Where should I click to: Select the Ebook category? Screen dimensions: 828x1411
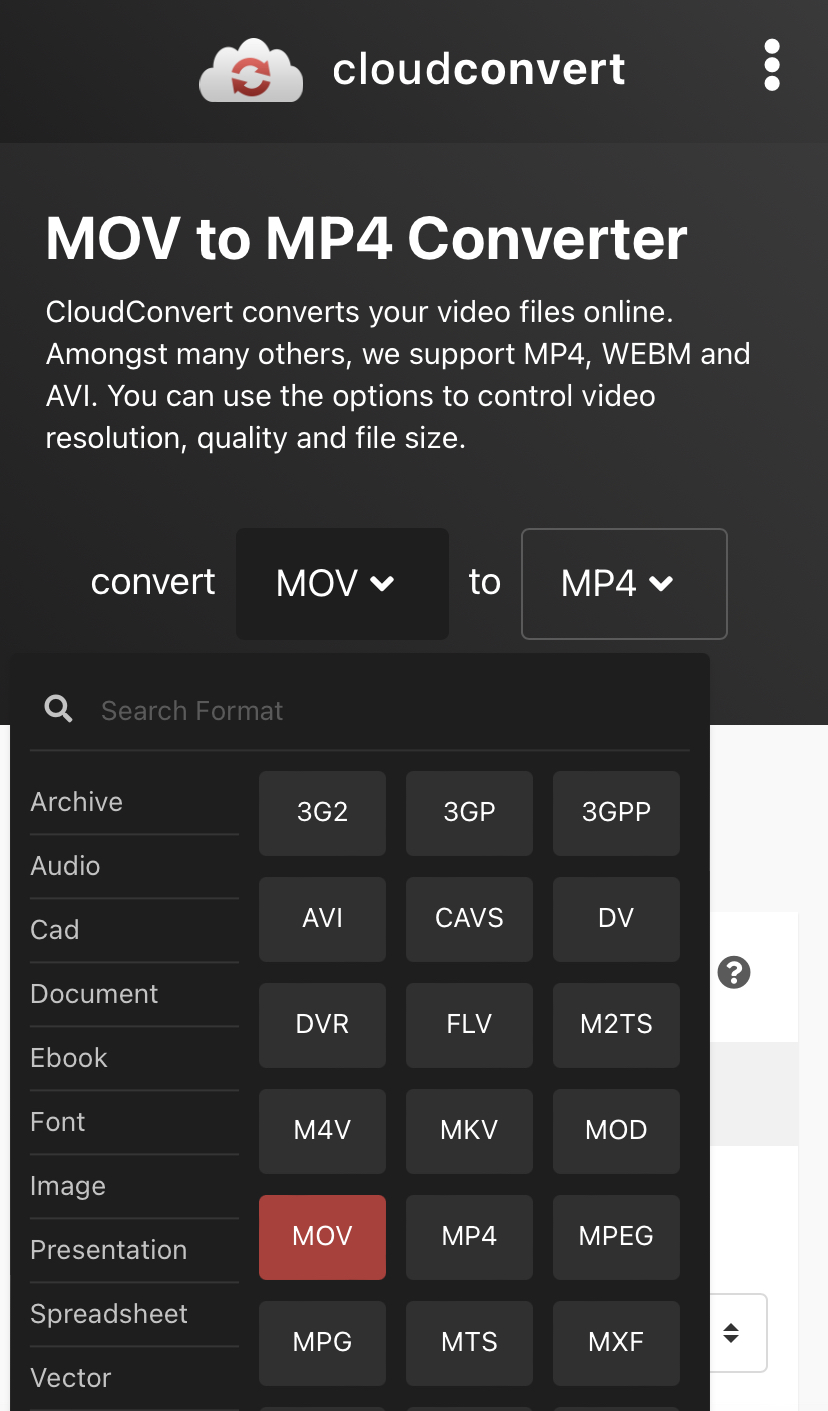[x=134, y=1058]
